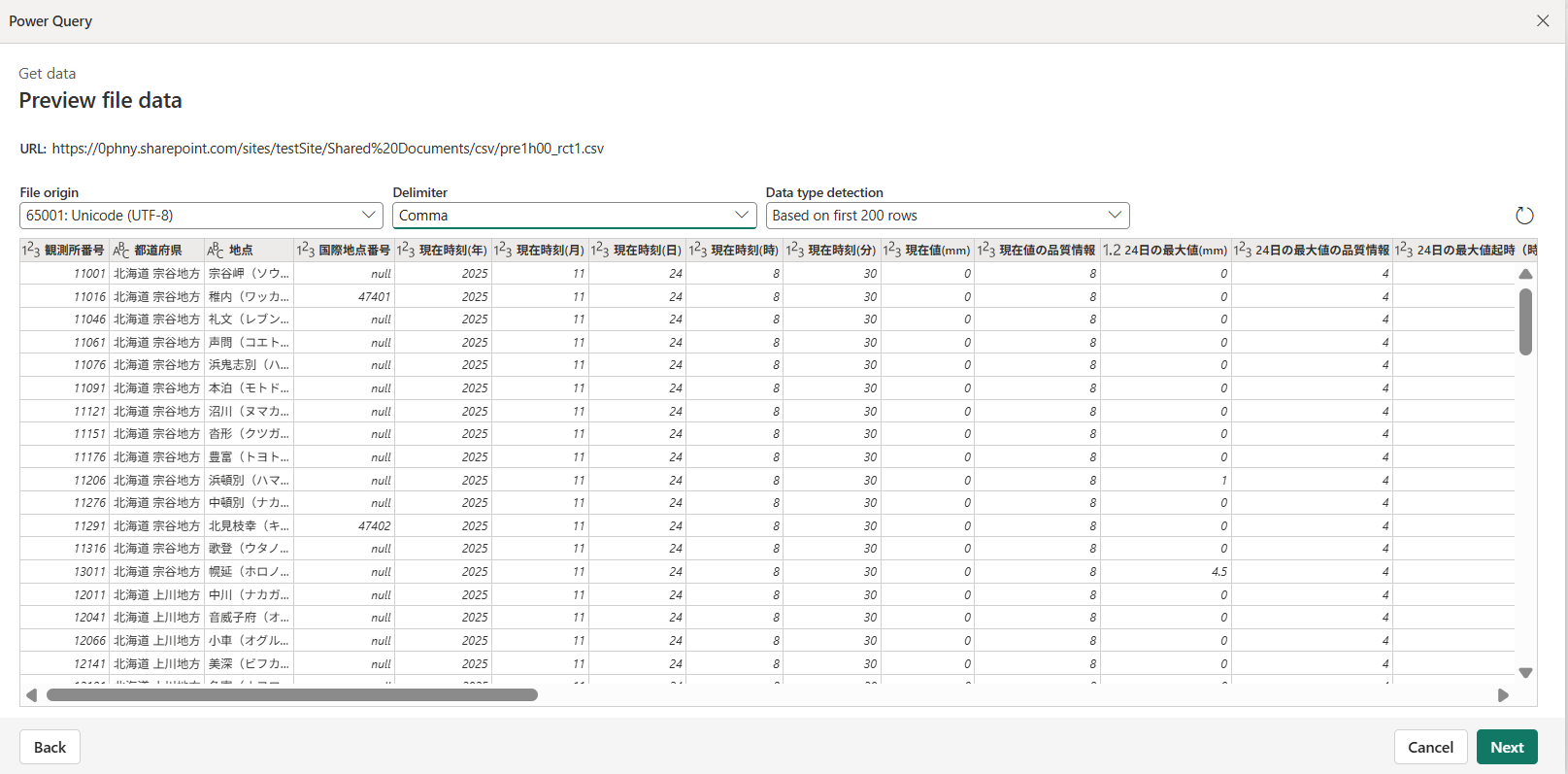Click the 宗谷岬 location cell
Viewport: 1568px width, 774px height.
250,274
